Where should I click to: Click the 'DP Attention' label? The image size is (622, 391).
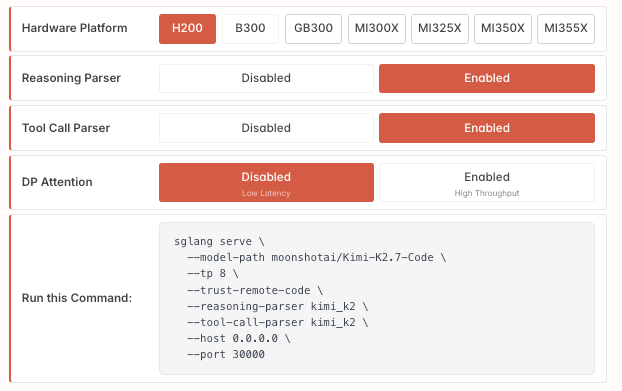pos(57,182)
